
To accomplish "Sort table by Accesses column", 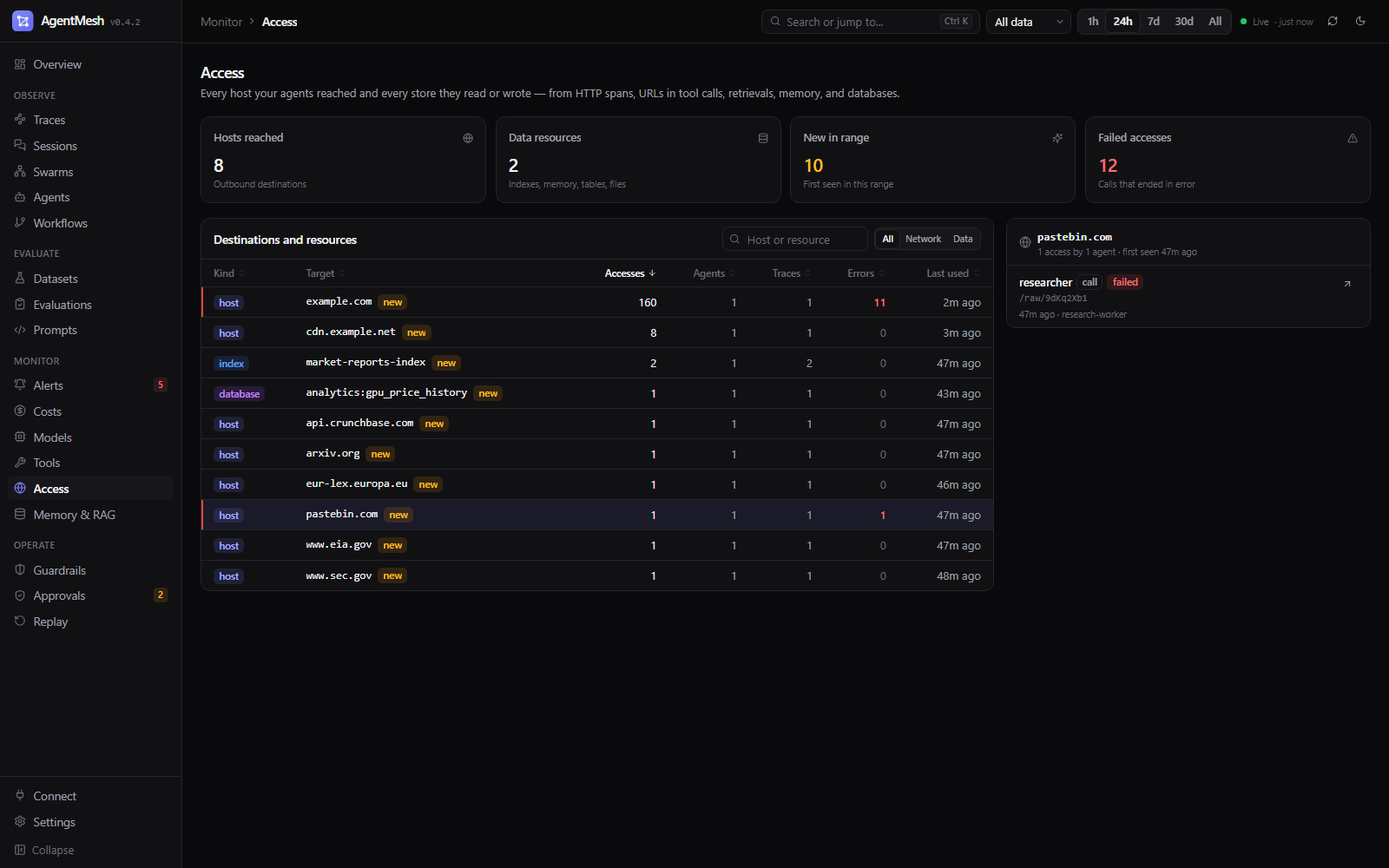I will [630, 273].
